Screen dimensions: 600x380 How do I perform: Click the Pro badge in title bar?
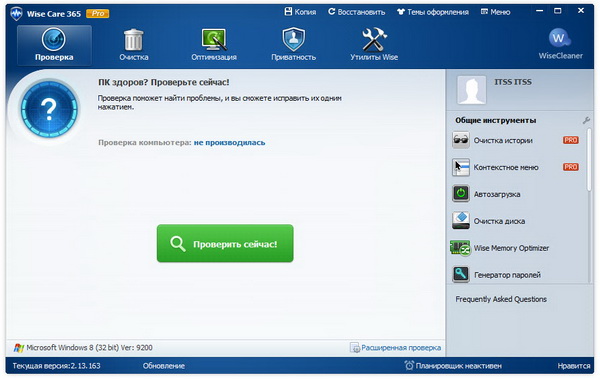pyautogui.click(x=98, y=13)
